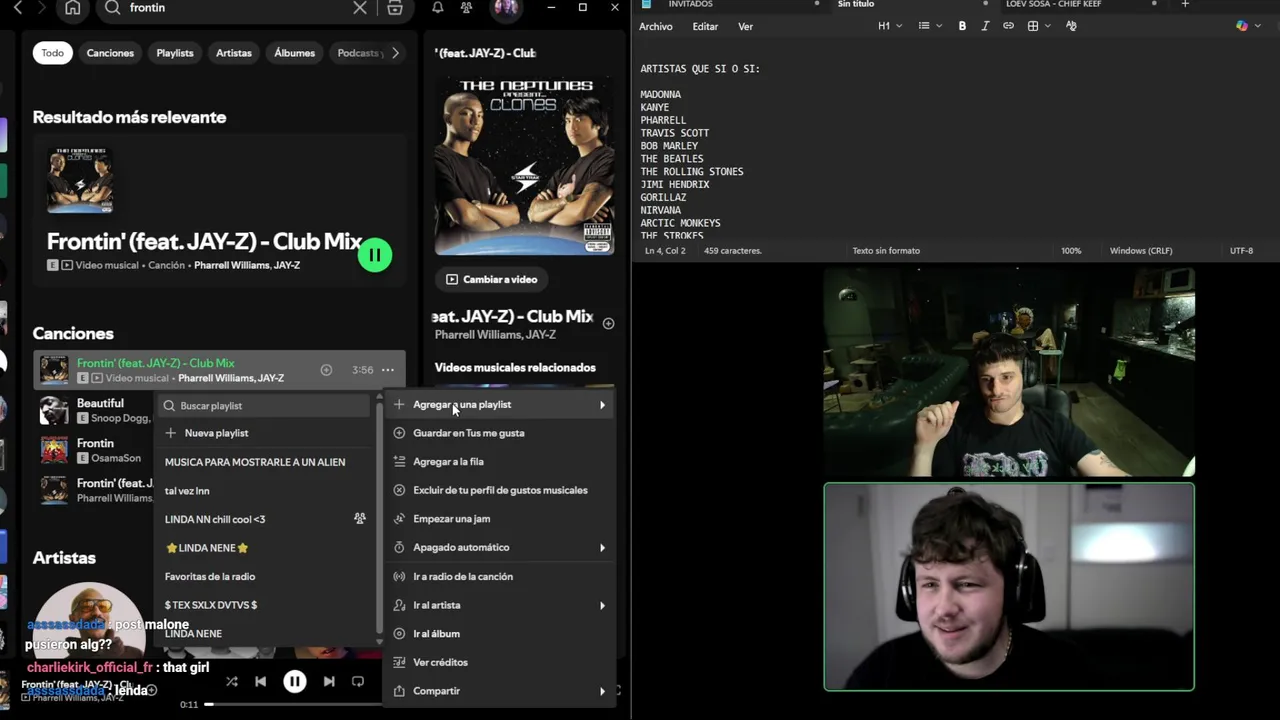Open Copilot dropdown in Notepad

pos(1247,26)
